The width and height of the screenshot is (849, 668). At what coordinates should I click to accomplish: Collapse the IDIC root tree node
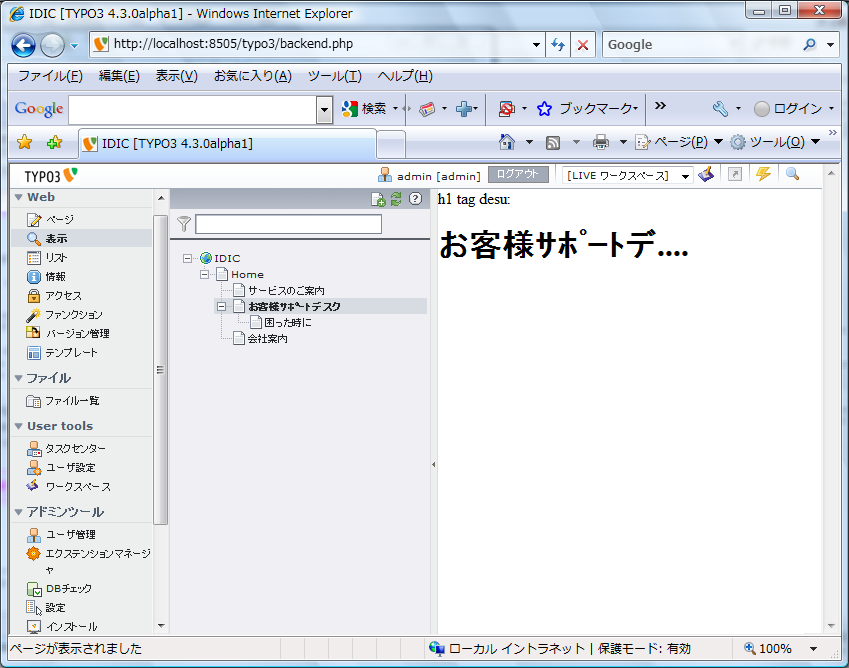pyautogui.click(x=187, y=259)
